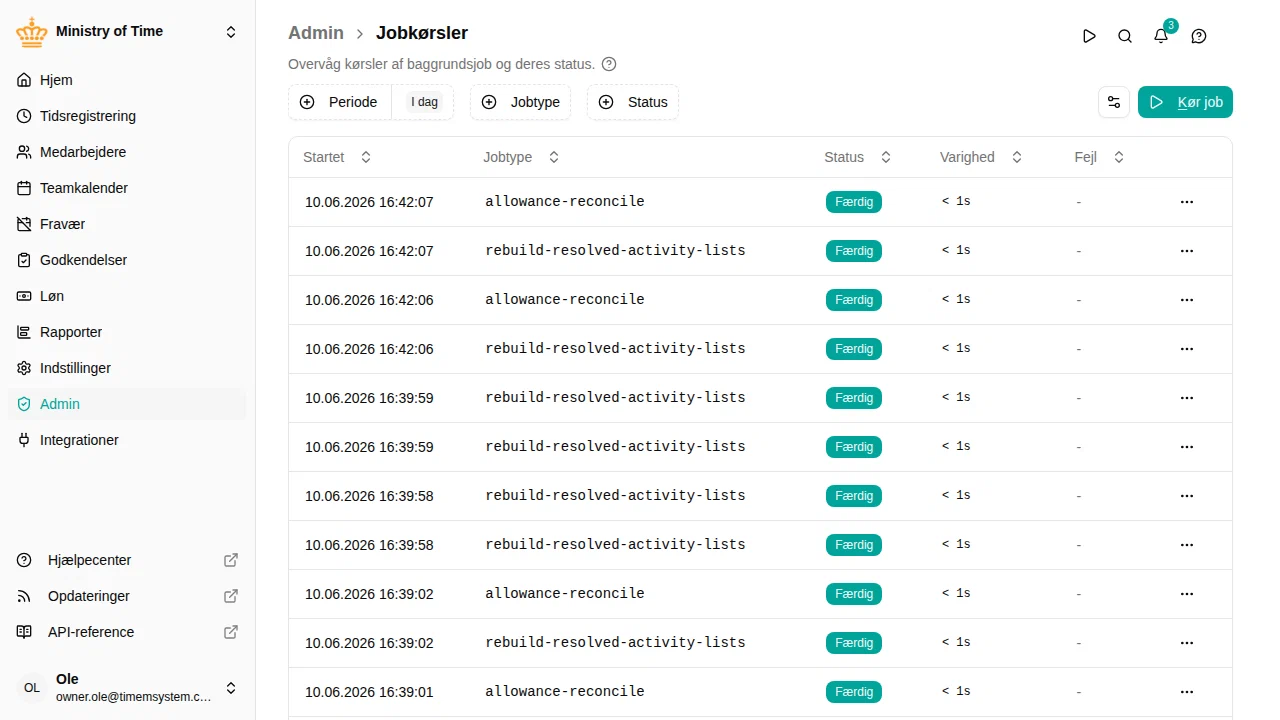Open row actions for 16:42:07 rebuild-resolved-activity-lists
Viewport: 1280px width, 720px height.
pos(1187,251)
